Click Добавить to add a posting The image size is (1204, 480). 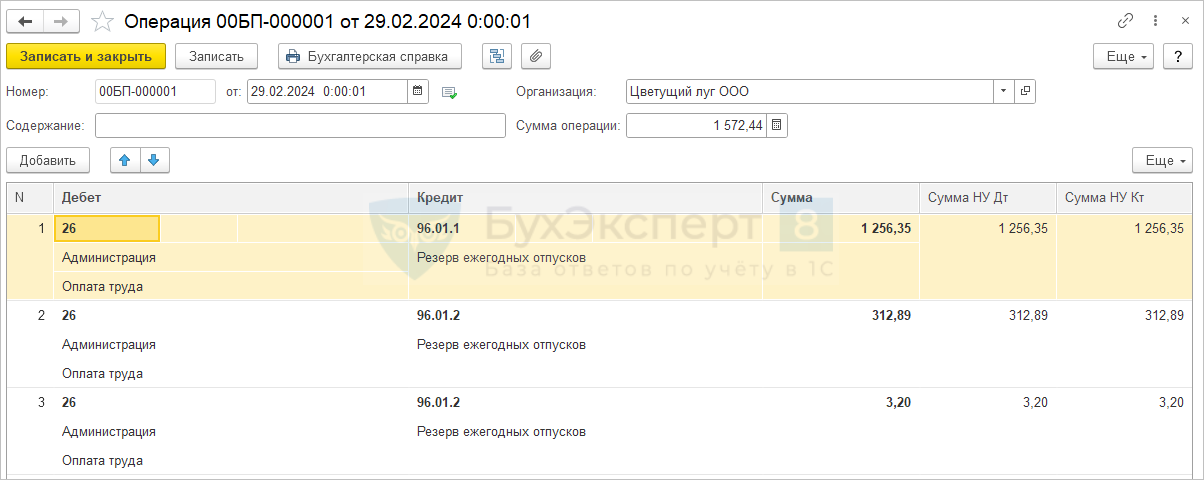(48, 160)
